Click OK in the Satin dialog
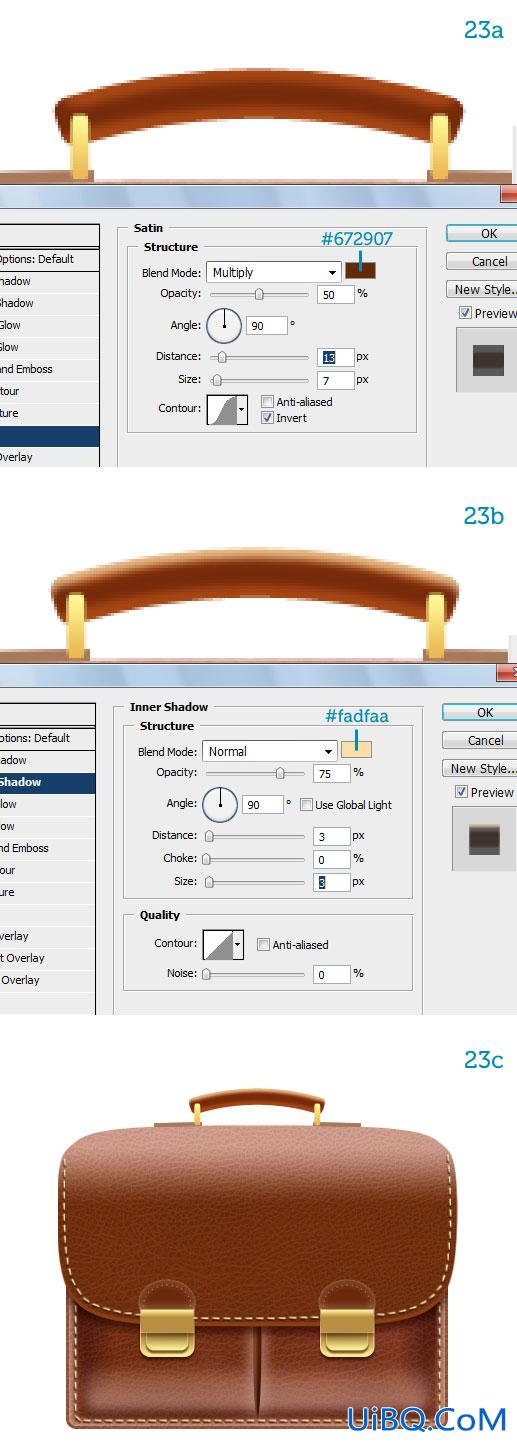Viewport: 517px width, 1444px height. 482,233
